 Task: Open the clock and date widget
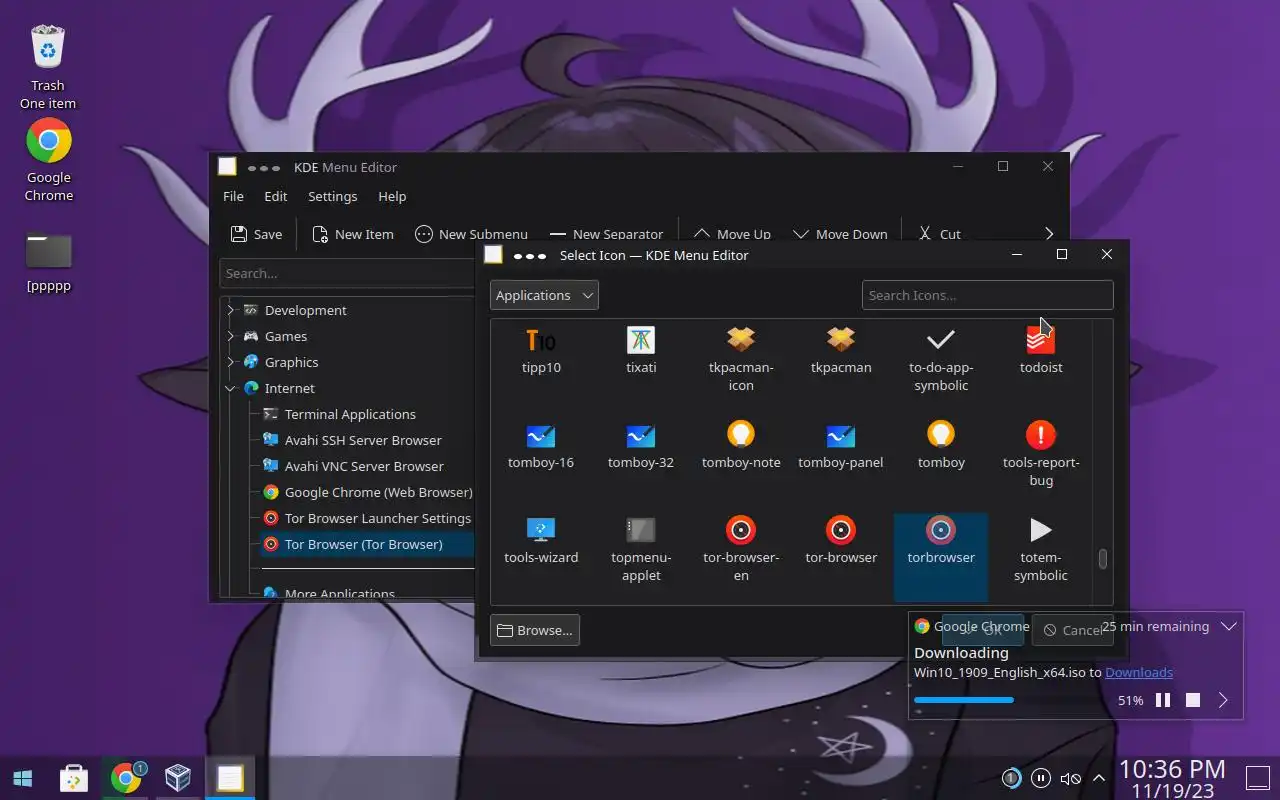coord(1172,778)
